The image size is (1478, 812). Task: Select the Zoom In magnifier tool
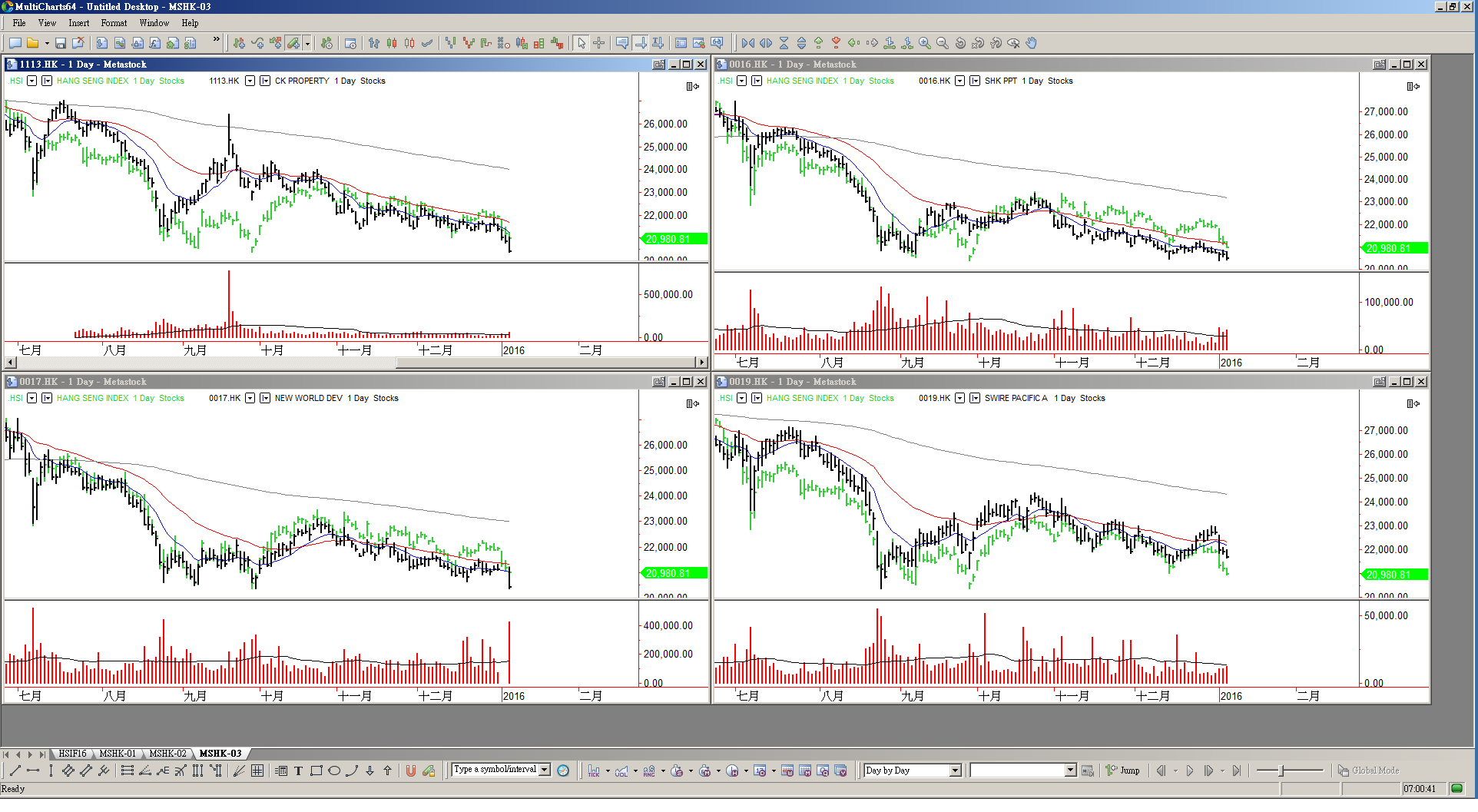925,44
